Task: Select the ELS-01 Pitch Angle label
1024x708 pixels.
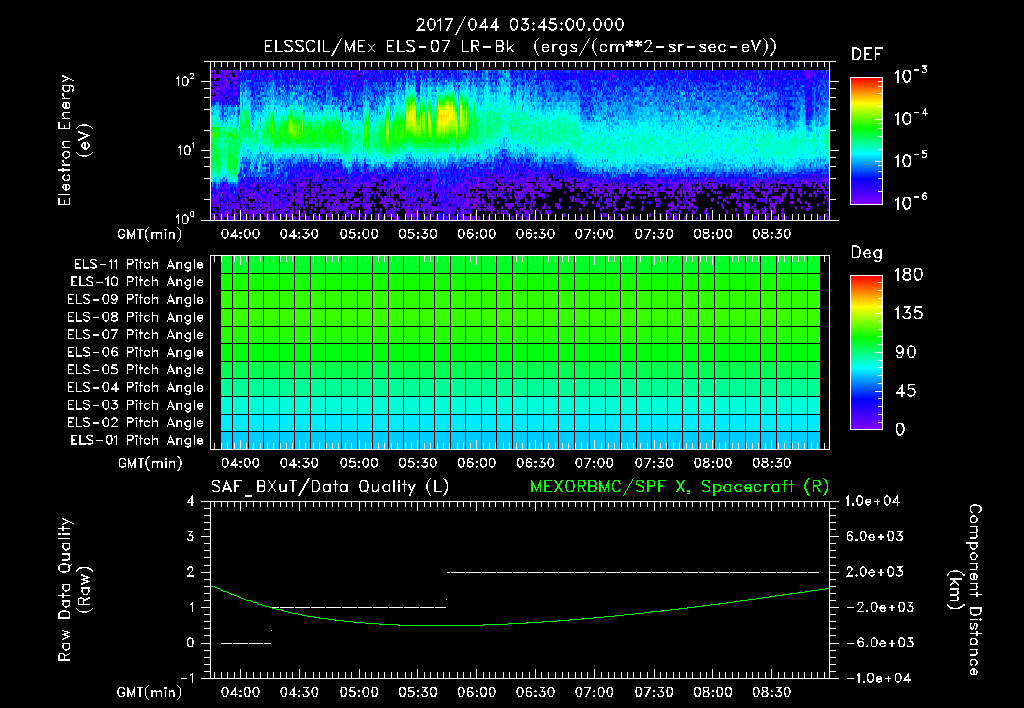Action: pyautogui.click(x=137, y=440)
